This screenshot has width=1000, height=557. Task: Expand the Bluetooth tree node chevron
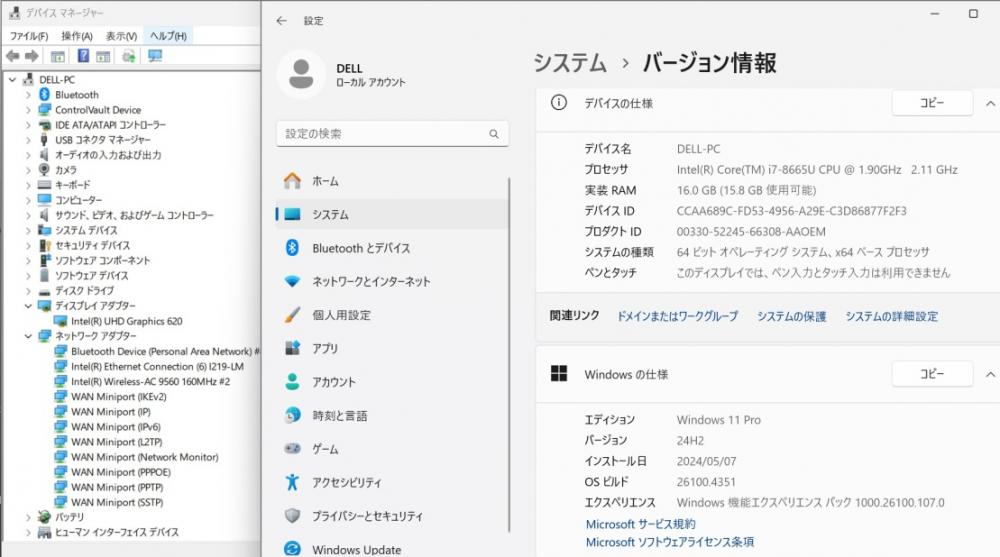tap(28, 94)
